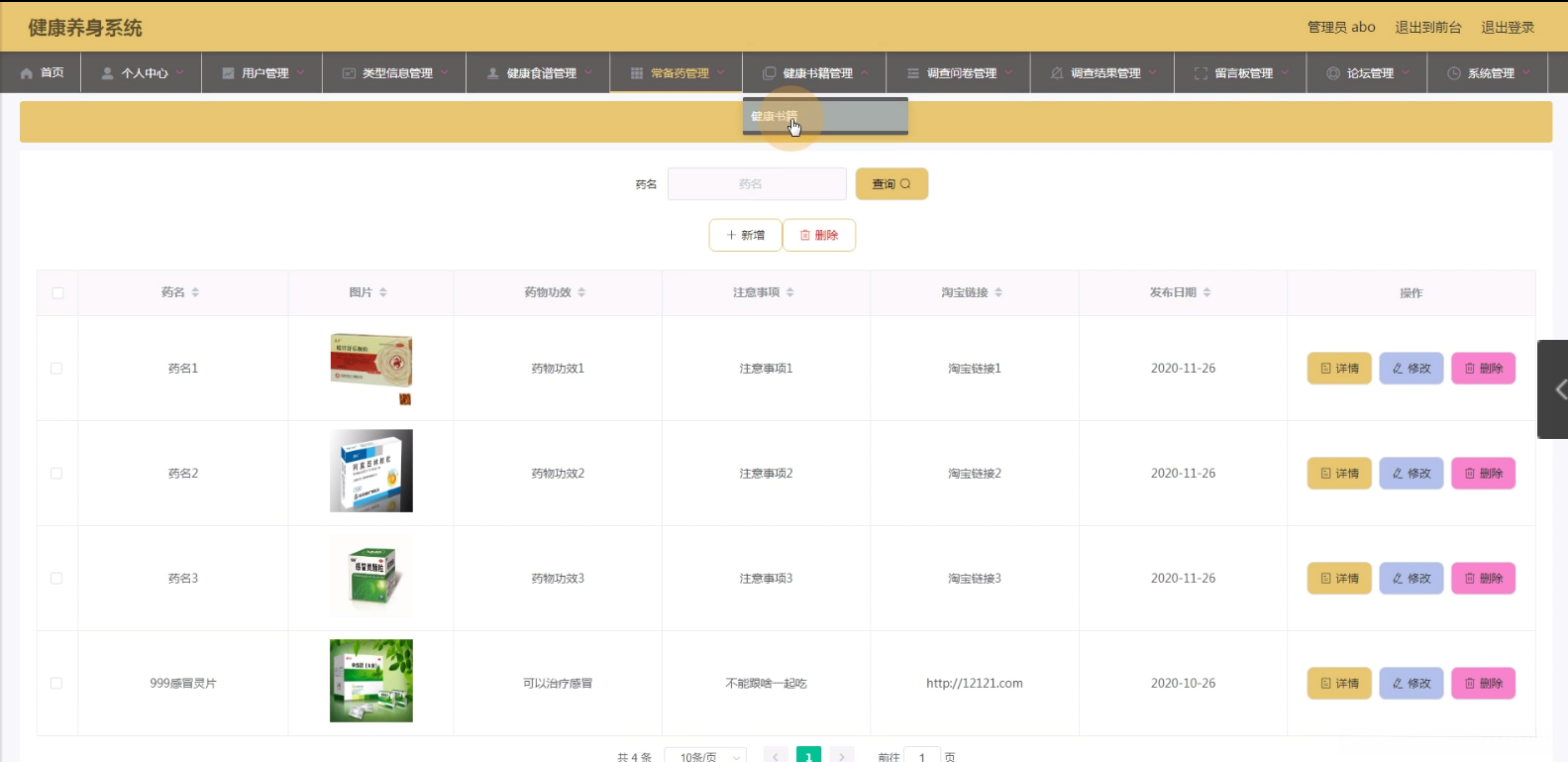Screen dimensions: 1568x762
Task: Open the medicine image thumbnail for 药名1
Action: point(371,369)
